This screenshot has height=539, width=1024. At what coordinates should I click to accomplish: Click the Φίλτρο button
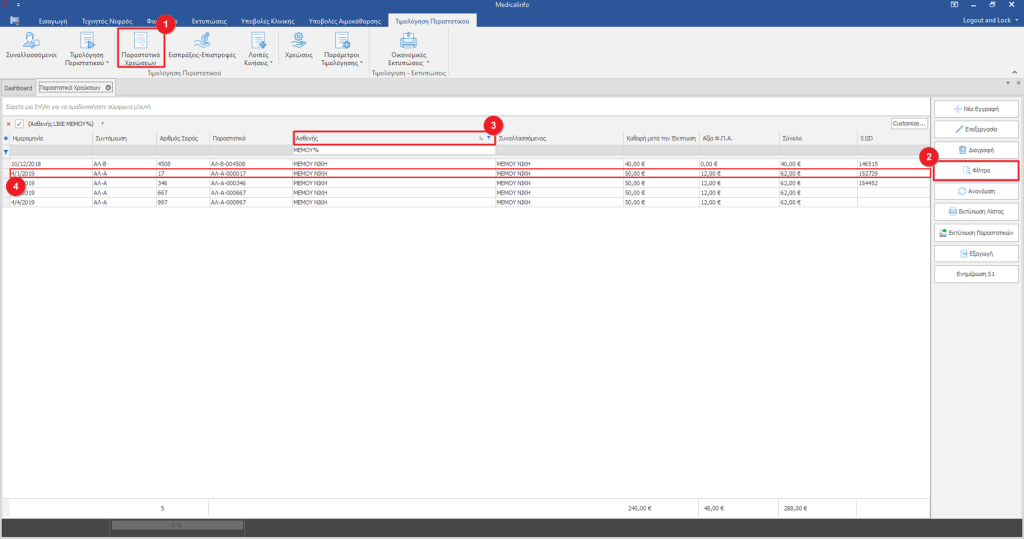(975, 171)
